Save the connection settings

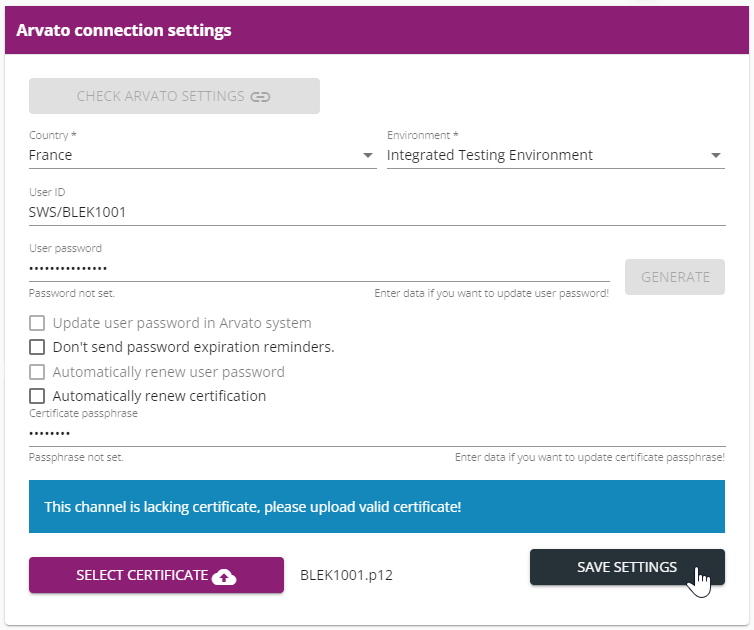point(627,567)
